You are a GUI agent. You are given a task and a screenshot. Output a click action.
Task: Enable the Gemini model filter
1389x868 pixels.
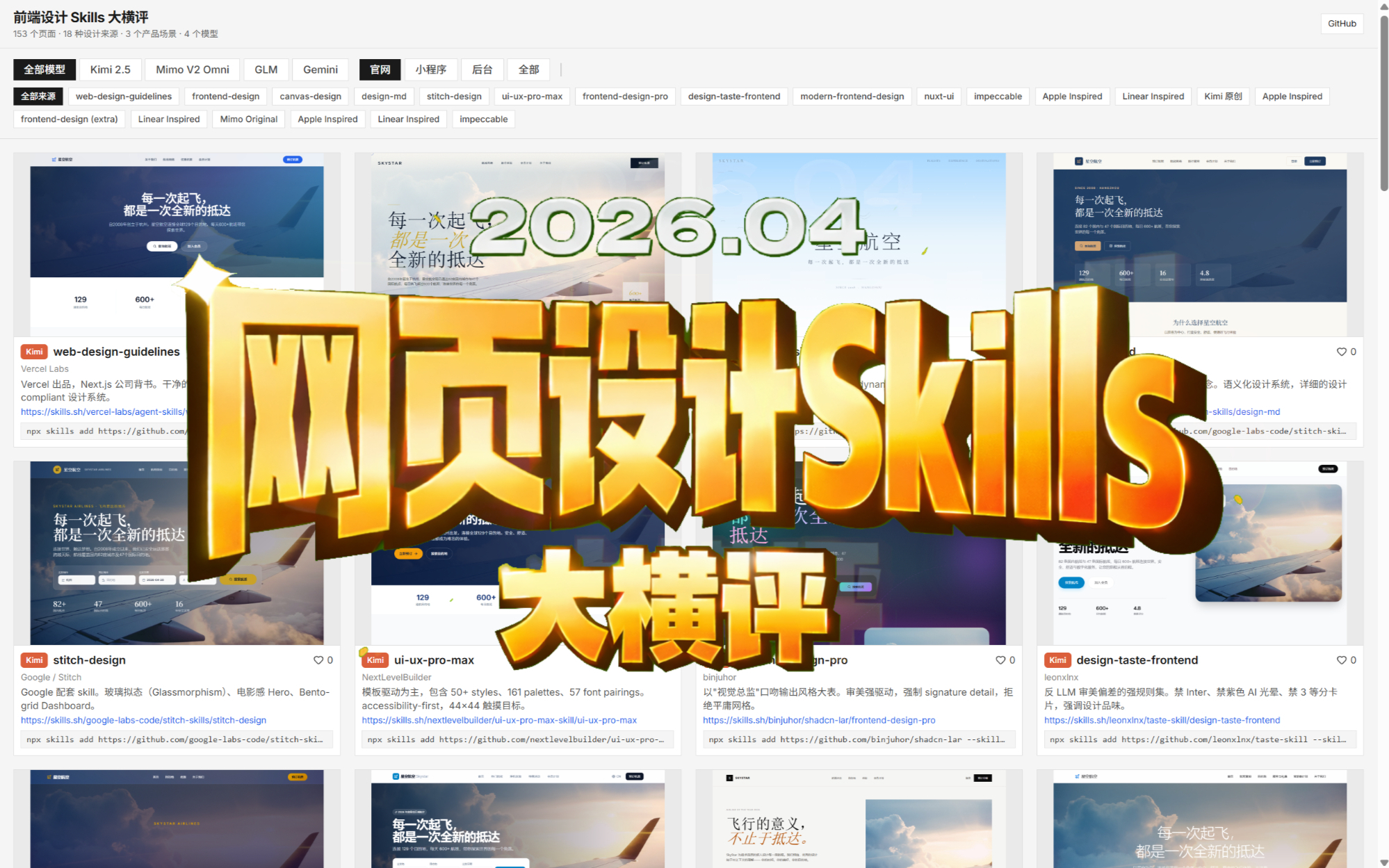click(320, 69)
